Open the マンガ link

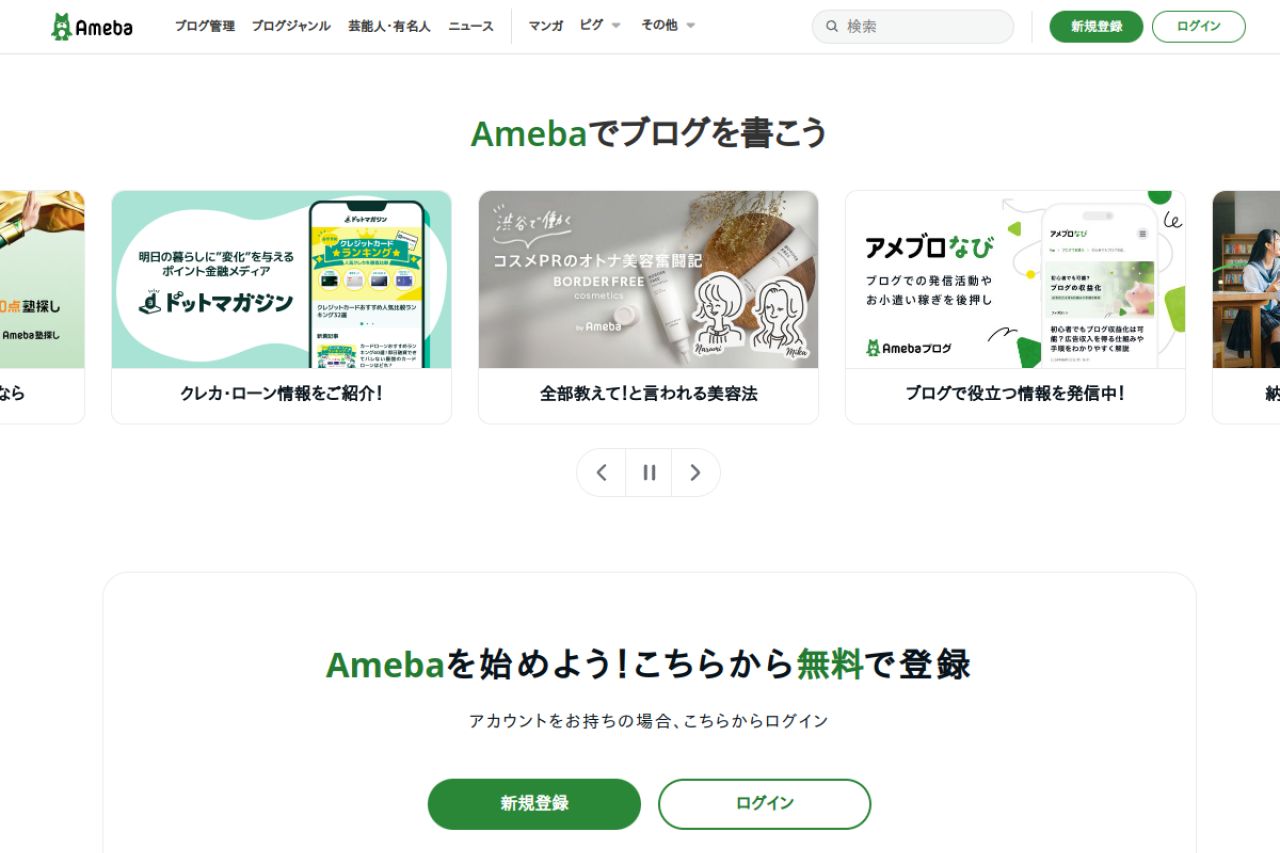coord(546,26)
